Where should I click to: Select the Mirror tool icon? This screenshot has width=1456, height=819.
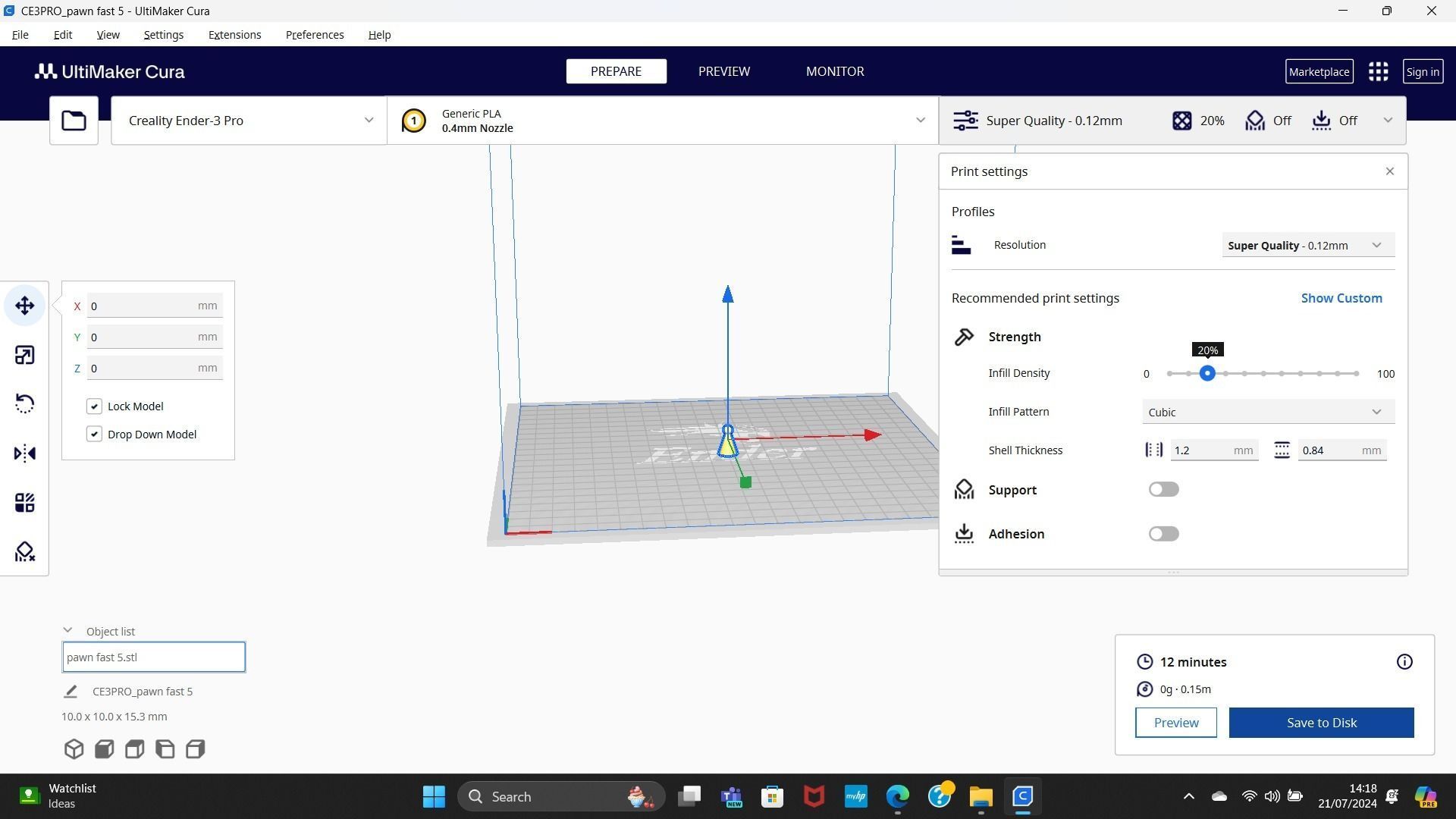click(24, 453)
